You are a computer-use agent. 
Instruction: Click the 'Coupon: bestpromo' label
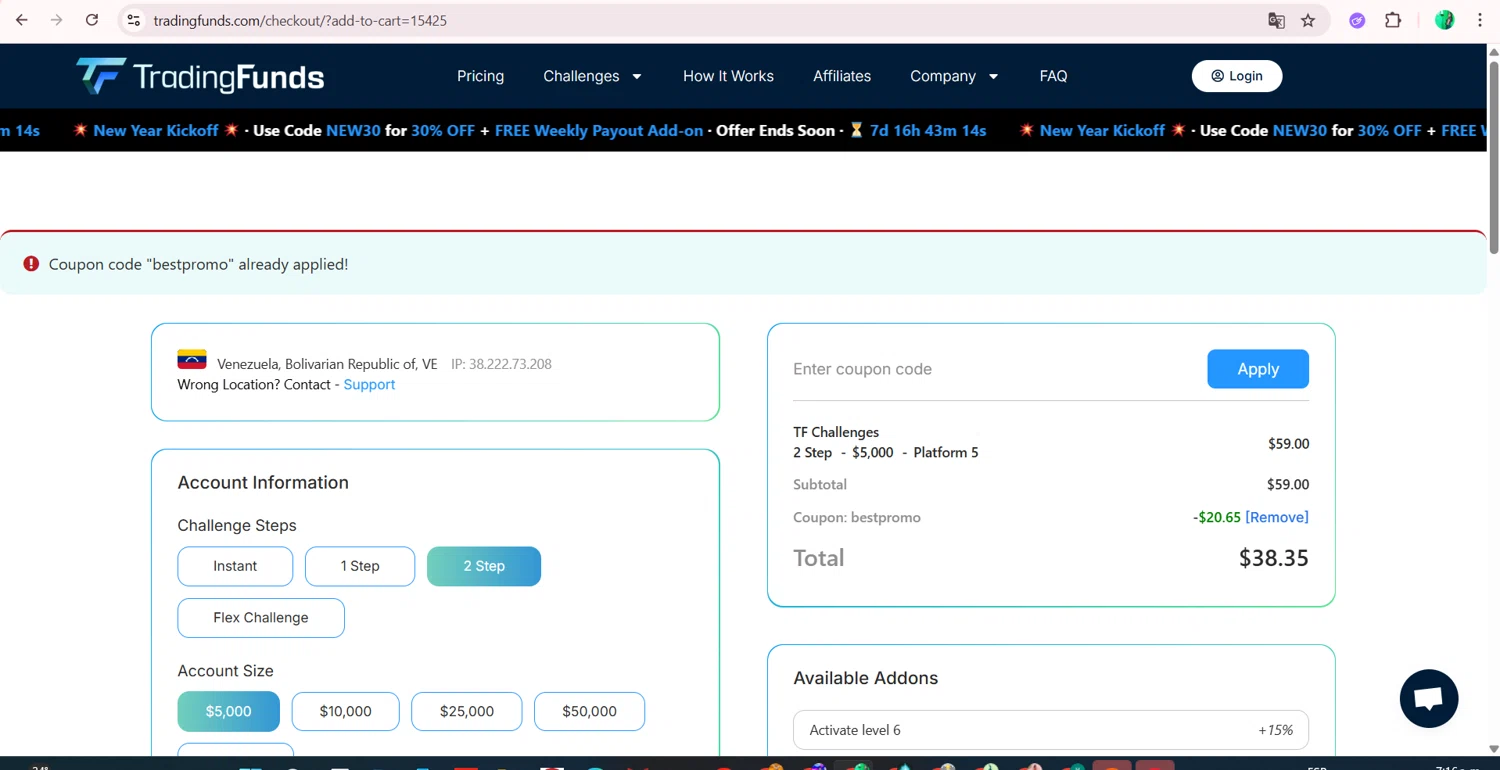[x=857, y=517]
